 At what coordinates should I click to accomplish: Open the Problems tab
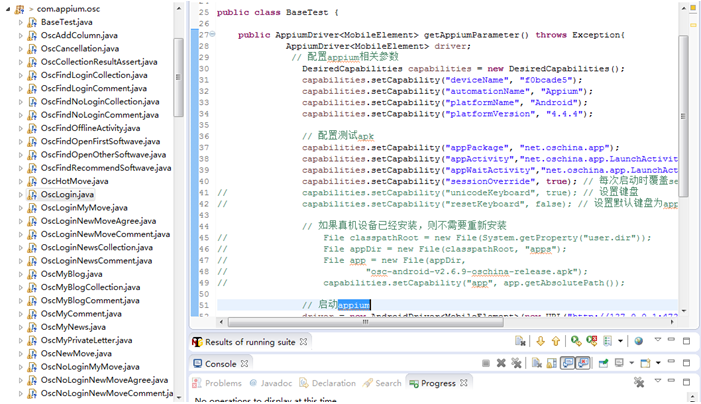coord(217,383)
